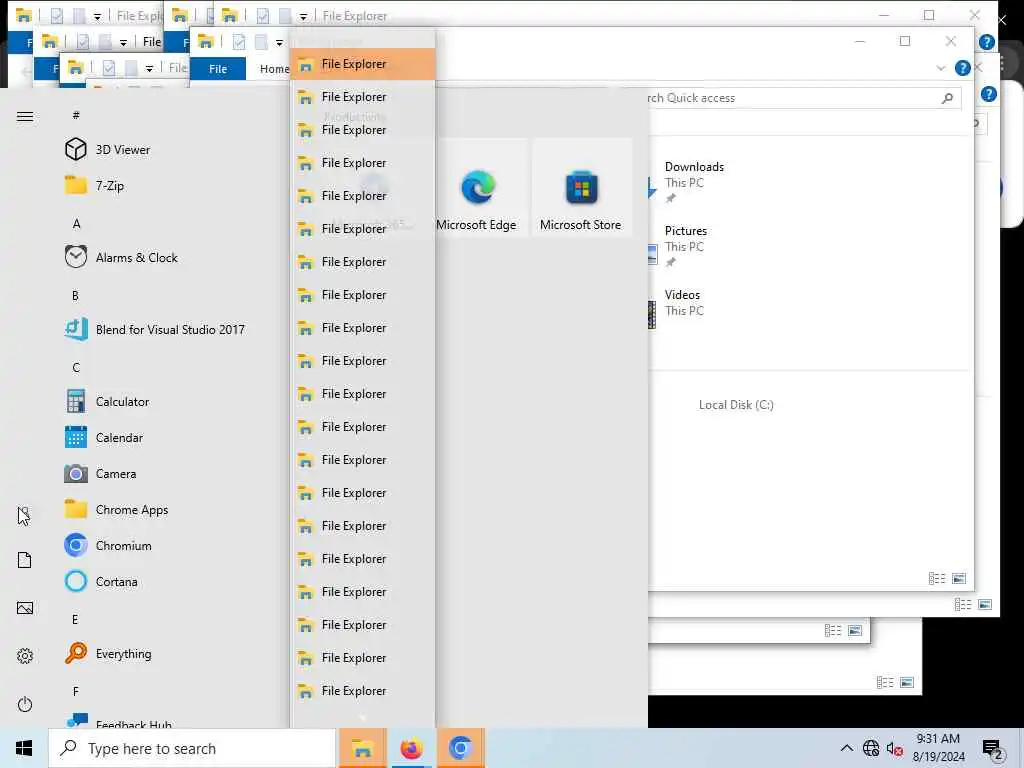Launch Alarms & Clock app

point(136,257)
